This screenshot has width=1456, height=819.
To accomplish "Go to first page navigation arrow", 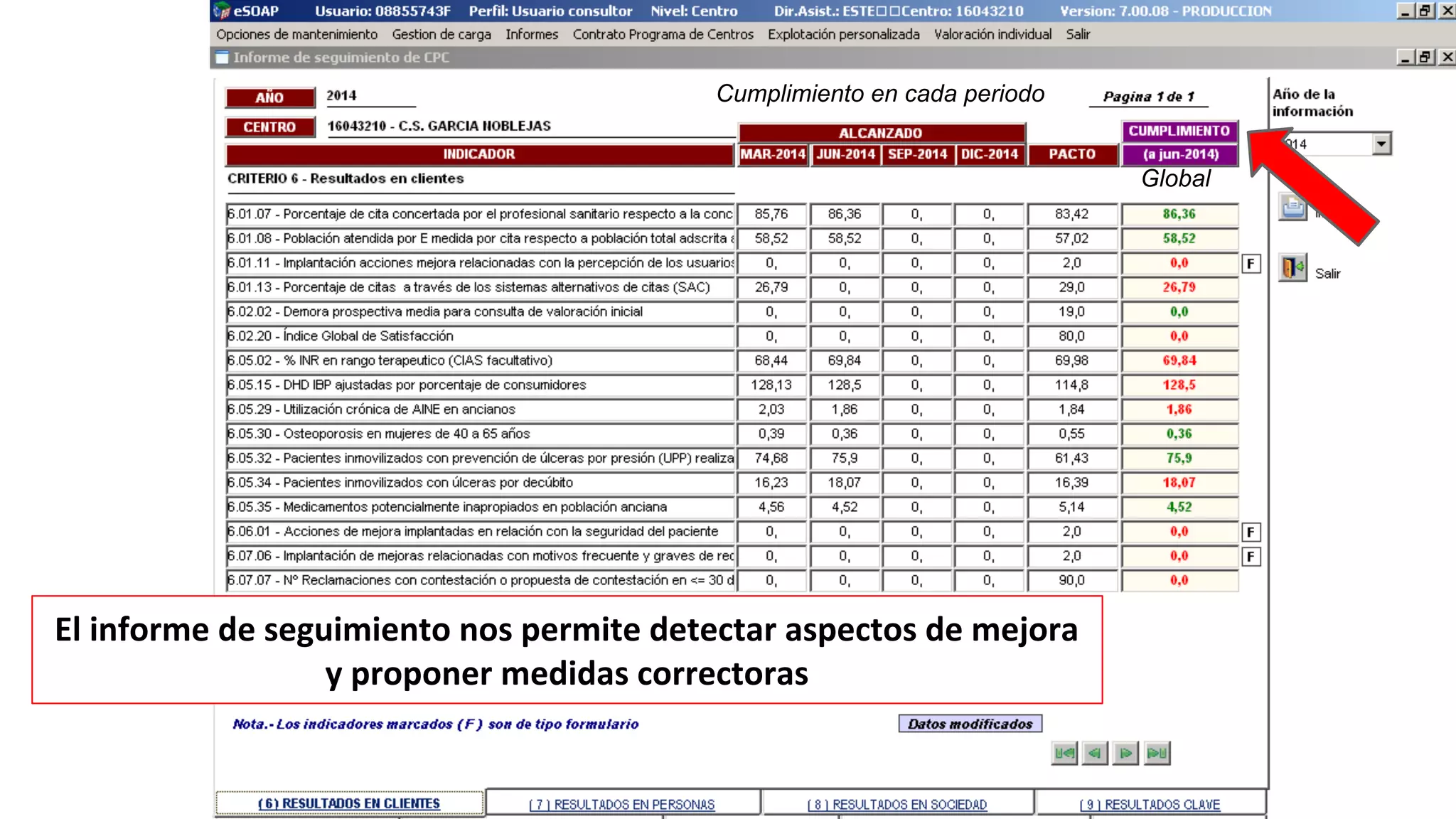I will point(1064,753).
